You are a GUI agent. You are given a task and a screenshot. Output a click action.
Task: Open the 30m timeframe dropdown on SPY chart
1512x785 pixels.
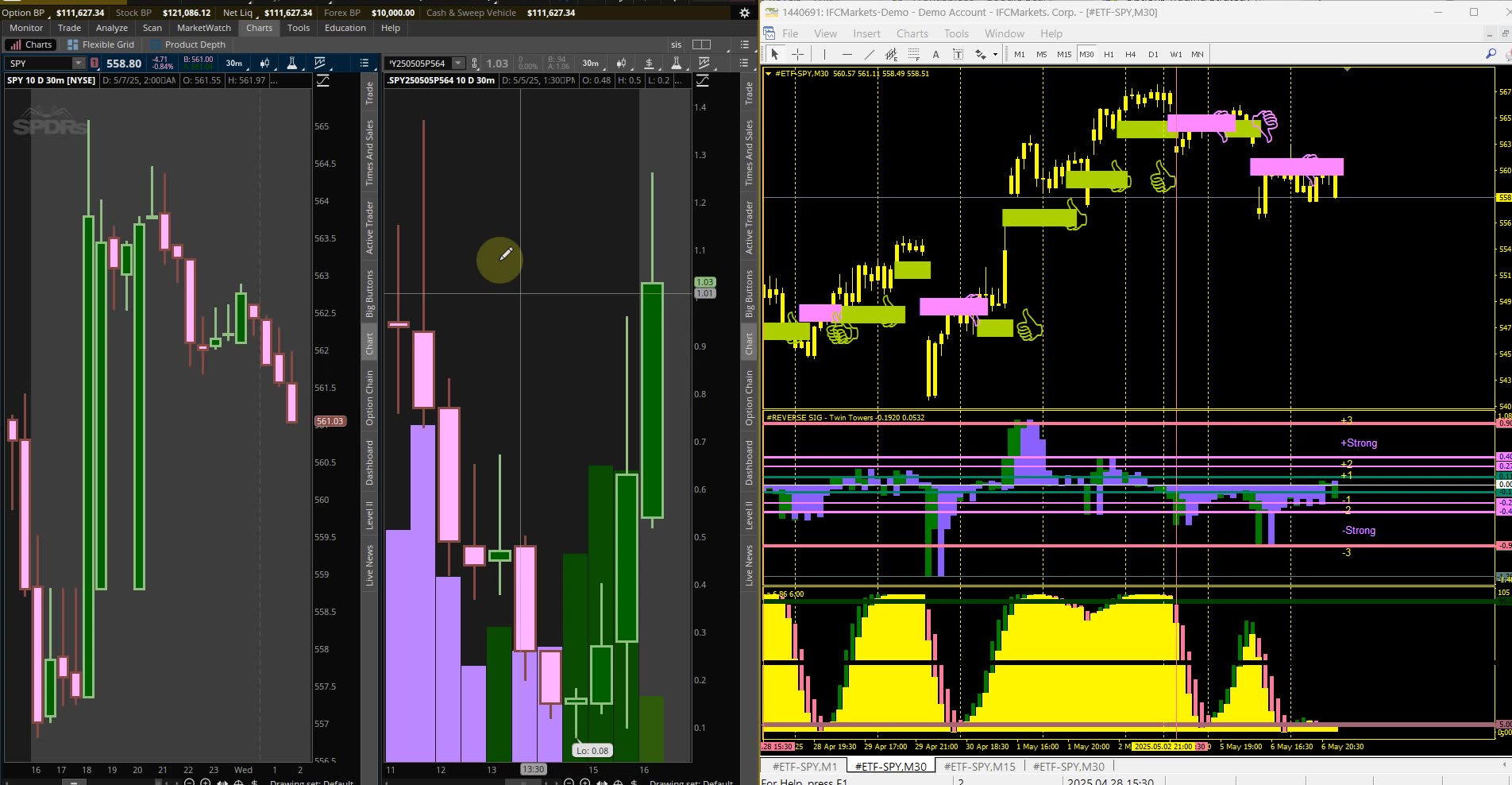coord(233,63)
